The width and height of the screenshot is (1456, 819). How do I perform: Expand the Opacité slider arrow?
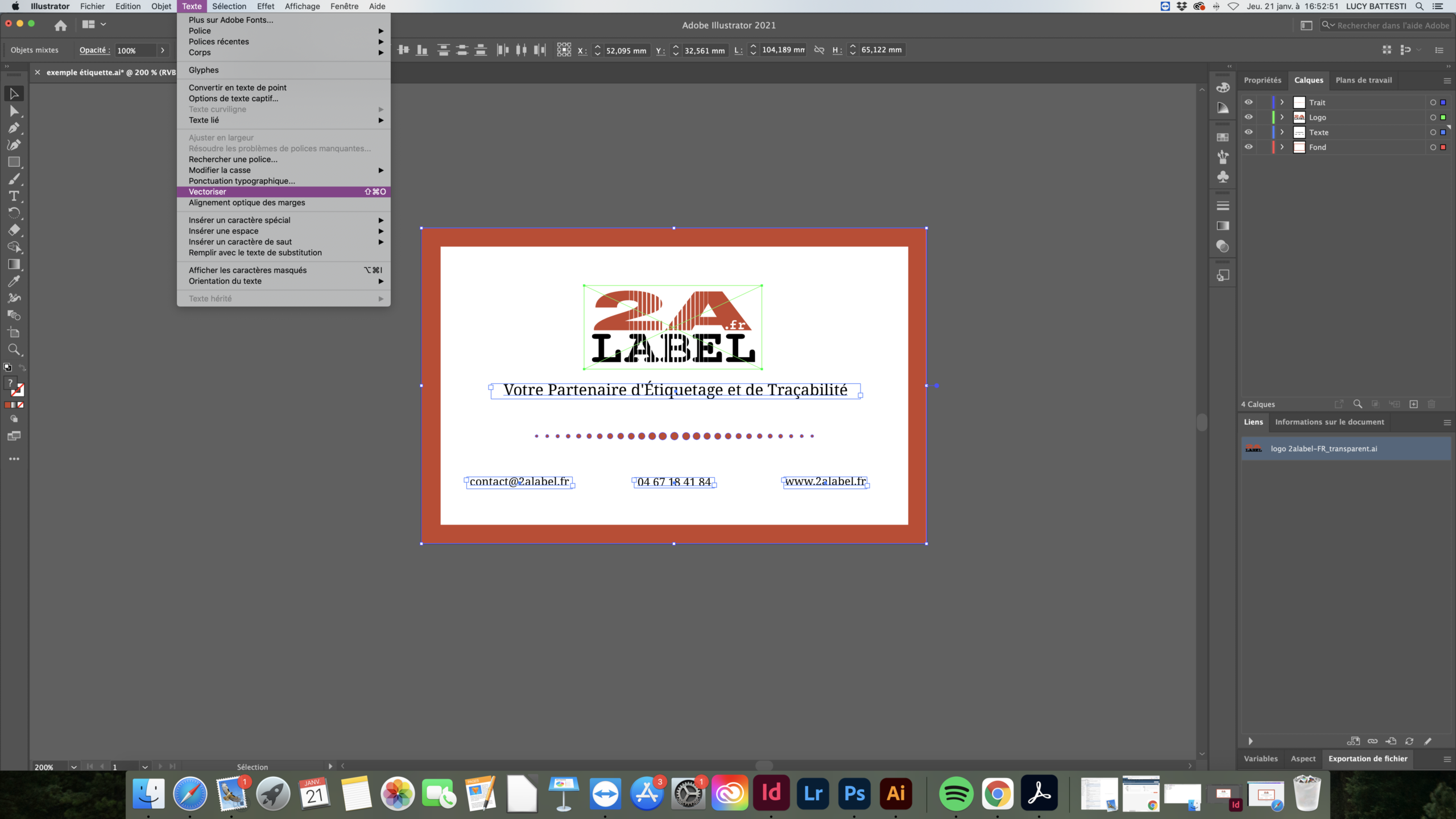pos(163,50)
